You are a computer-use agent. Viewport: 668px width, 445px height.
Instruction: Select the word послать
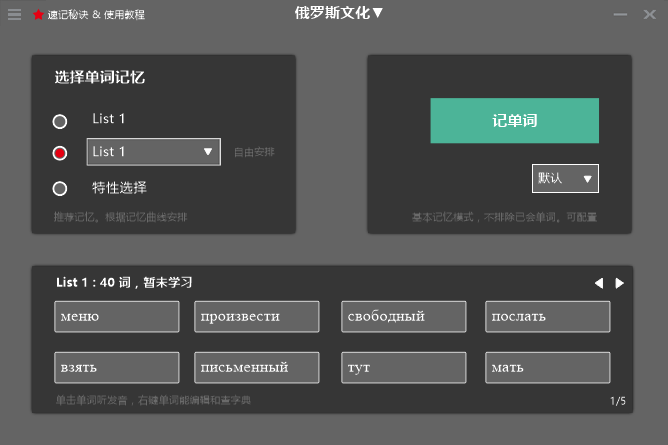[547, 316]
